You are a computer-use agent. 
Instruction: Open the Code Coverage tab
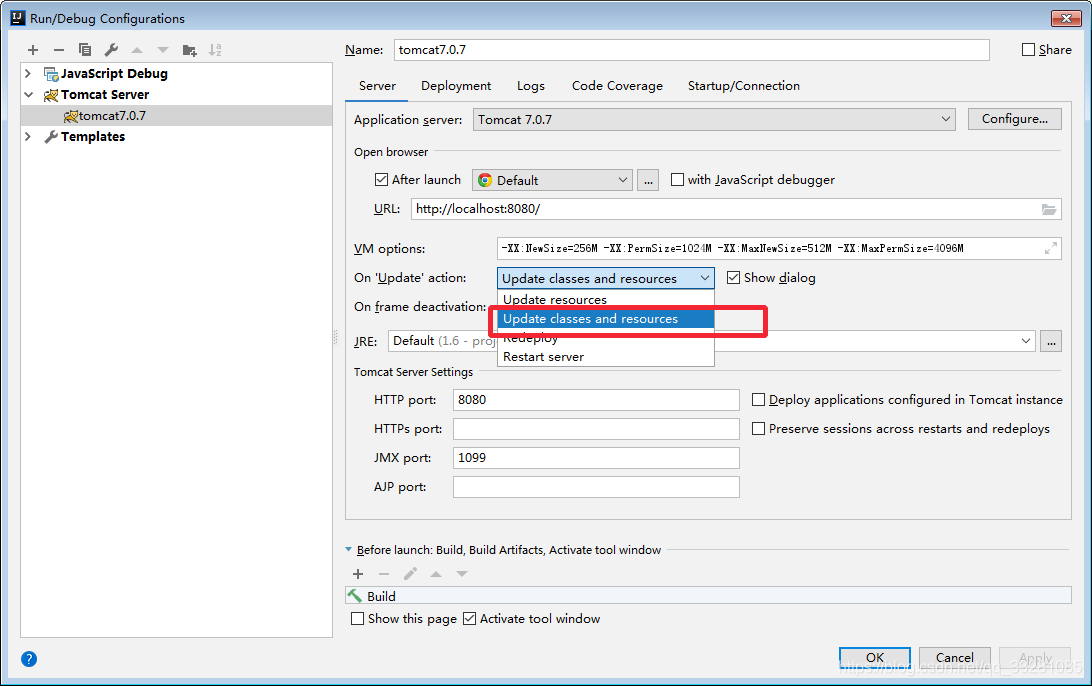(x=617, y=86)
